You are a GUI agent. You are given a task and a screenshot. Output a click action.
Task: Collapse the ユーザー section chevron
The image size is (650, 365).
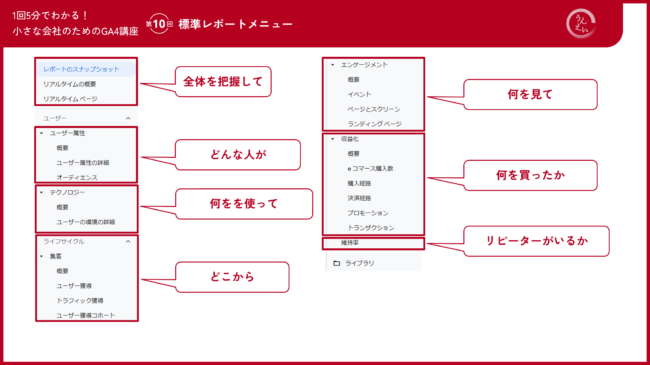pos(128,118)
